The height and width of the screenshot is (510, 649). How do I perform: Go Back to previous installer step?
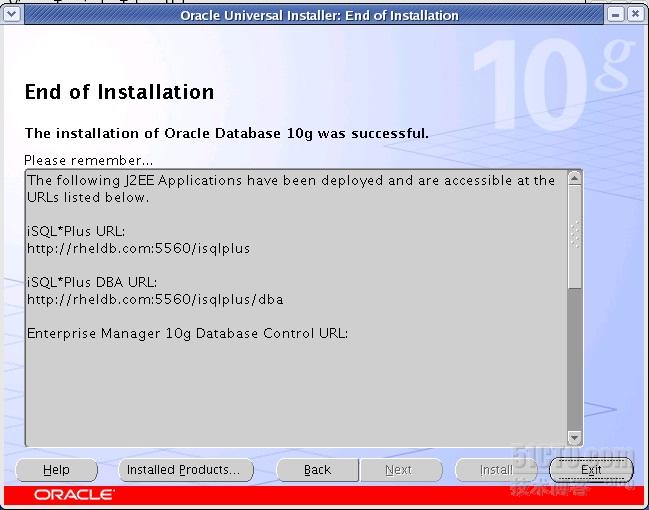317,470
